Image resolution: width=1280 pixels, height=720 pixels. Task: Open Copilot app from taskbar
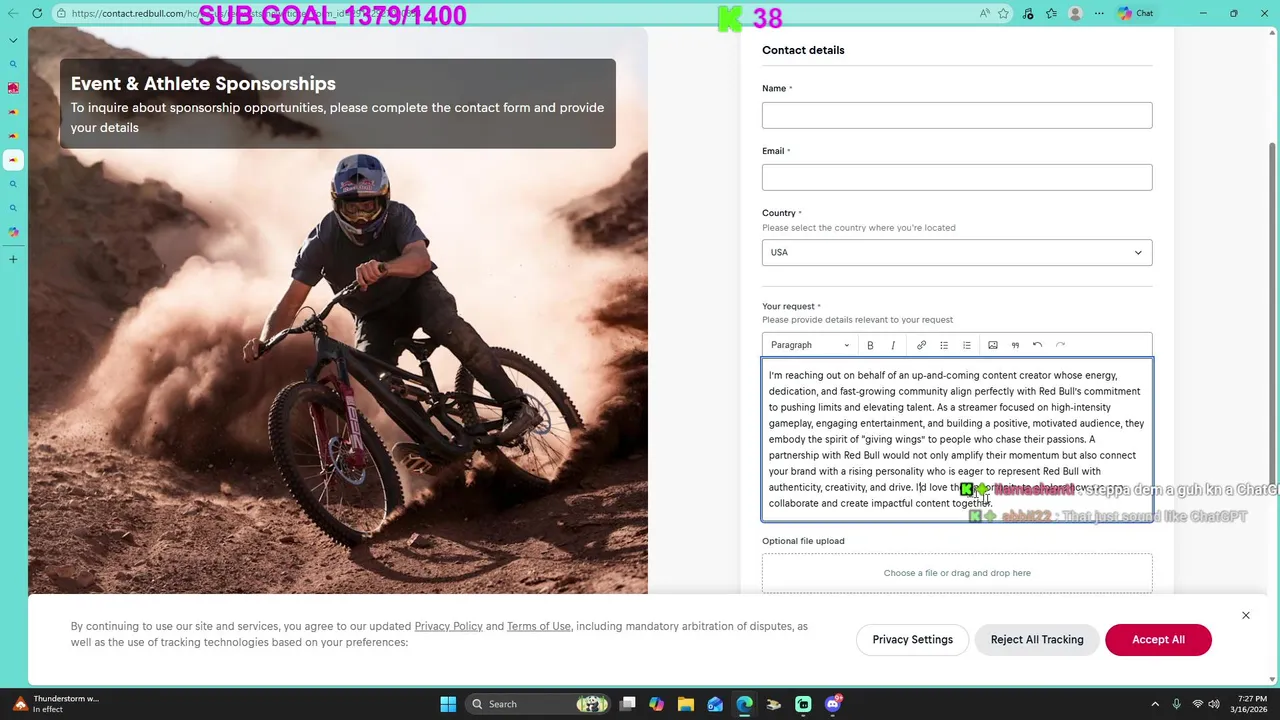click(656, 704)
